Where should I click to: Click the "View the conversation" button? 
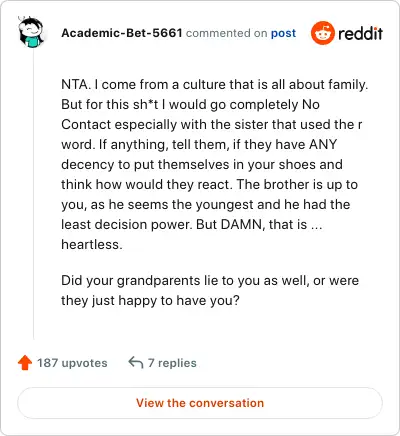[x=200, y=403]
